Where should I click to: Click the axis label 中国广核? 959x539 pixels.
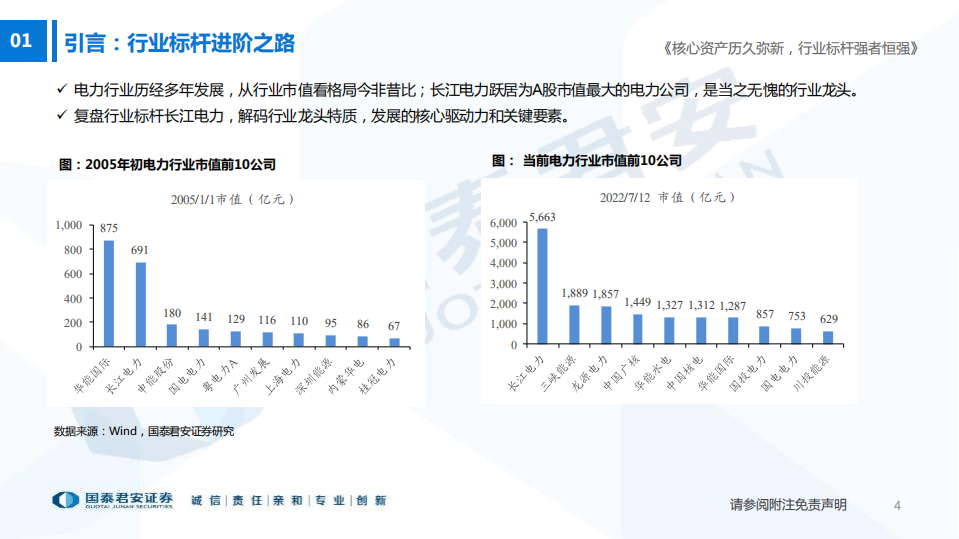pyautogui.click(x=621, y=373)
